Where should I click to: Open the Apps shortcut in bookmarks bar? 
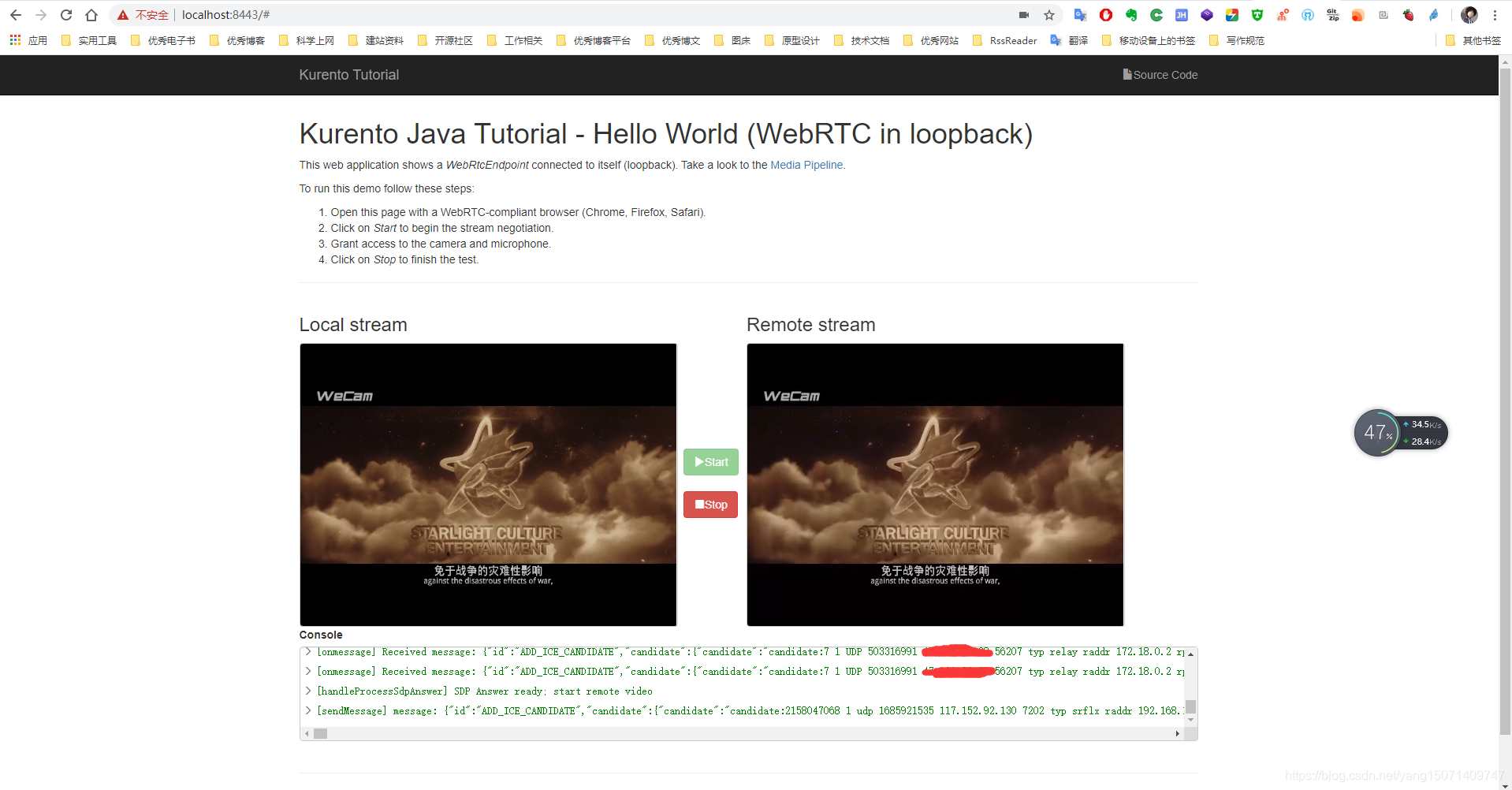(28, 40)
